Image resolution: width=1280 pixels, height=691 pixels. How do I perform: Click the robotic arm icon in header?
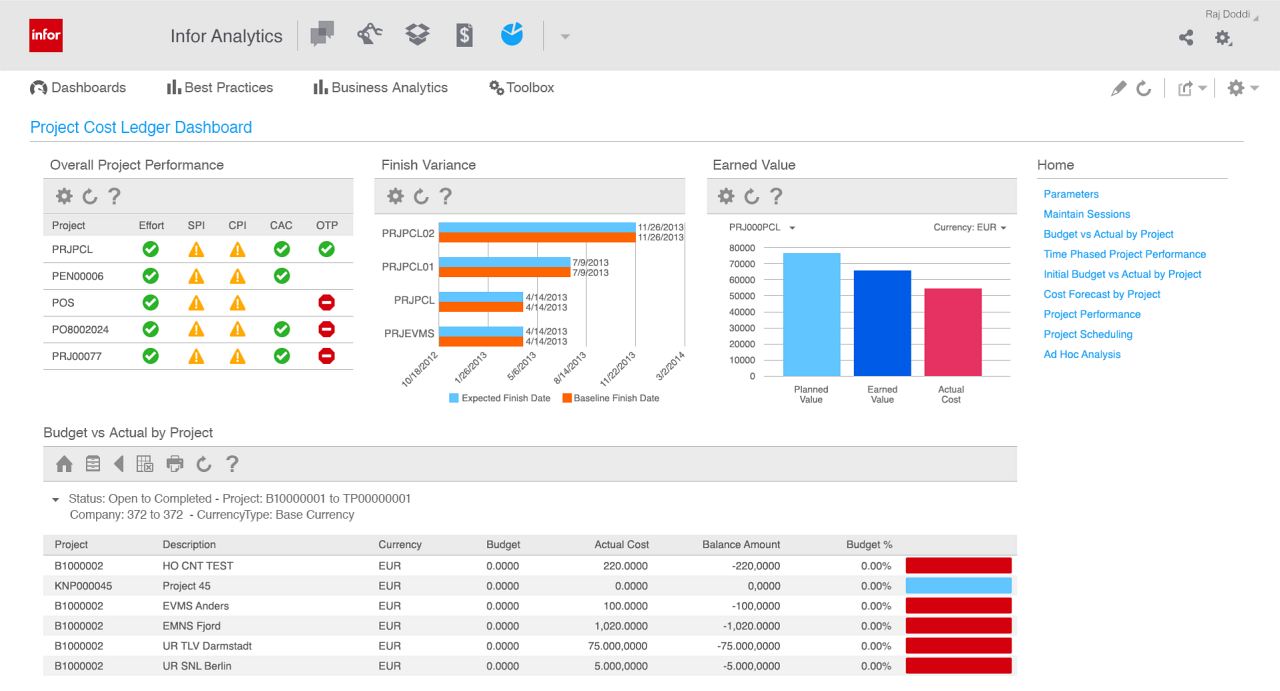coord(369,35)
